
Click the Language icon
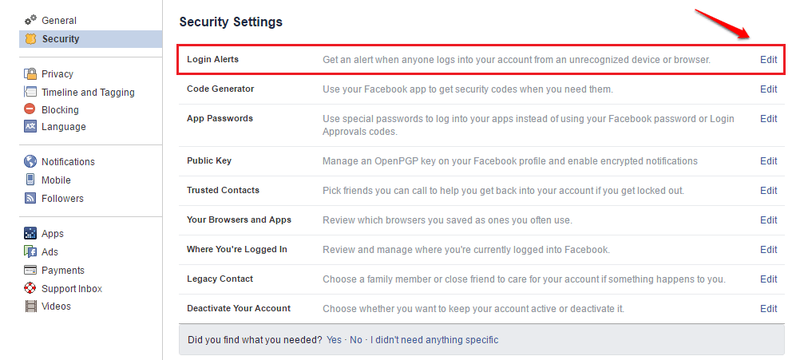(31, 126)
